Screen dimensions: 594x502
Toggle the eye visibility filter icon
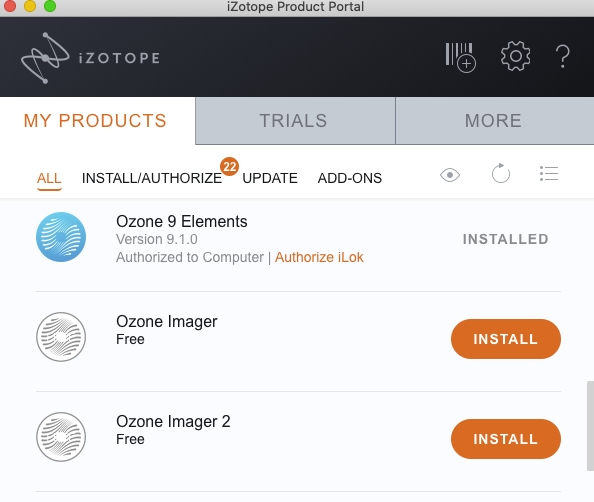[450, 175]
